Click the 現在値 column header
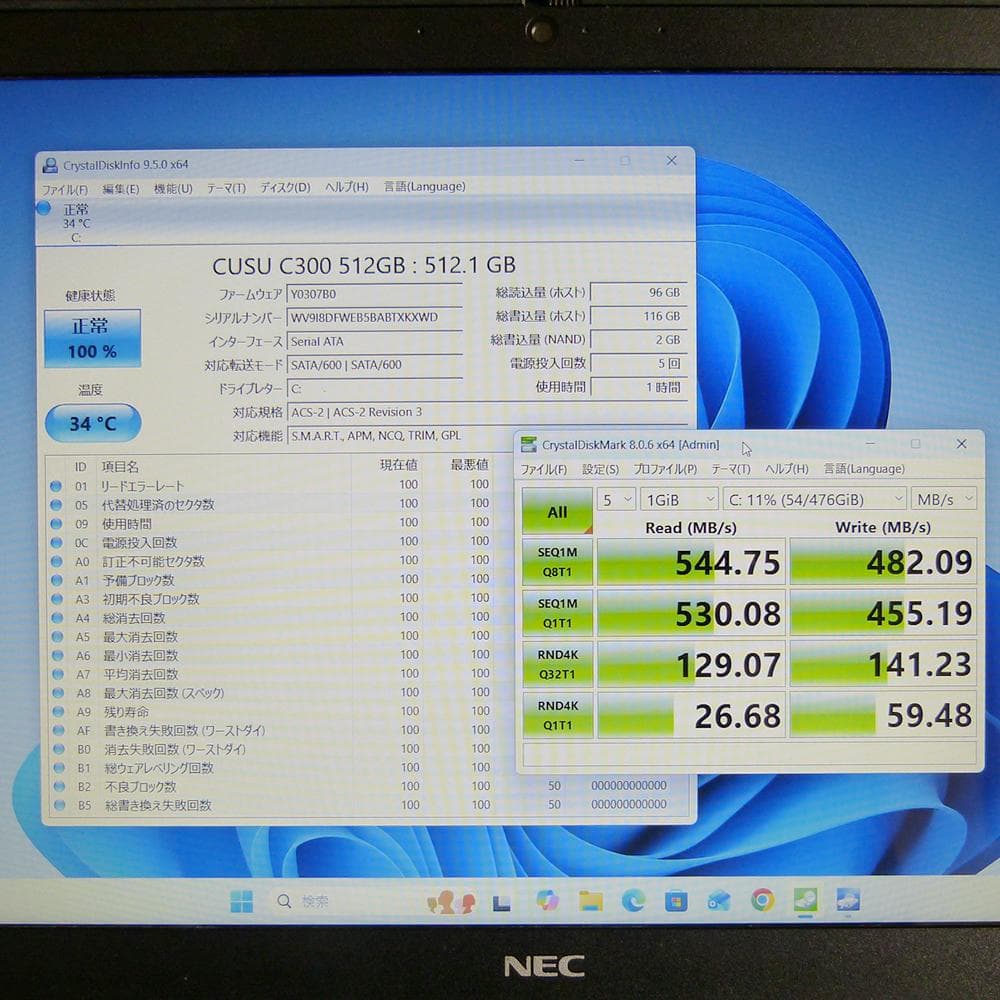Viewport: 1000px width, 1000px height. [399, 466]
